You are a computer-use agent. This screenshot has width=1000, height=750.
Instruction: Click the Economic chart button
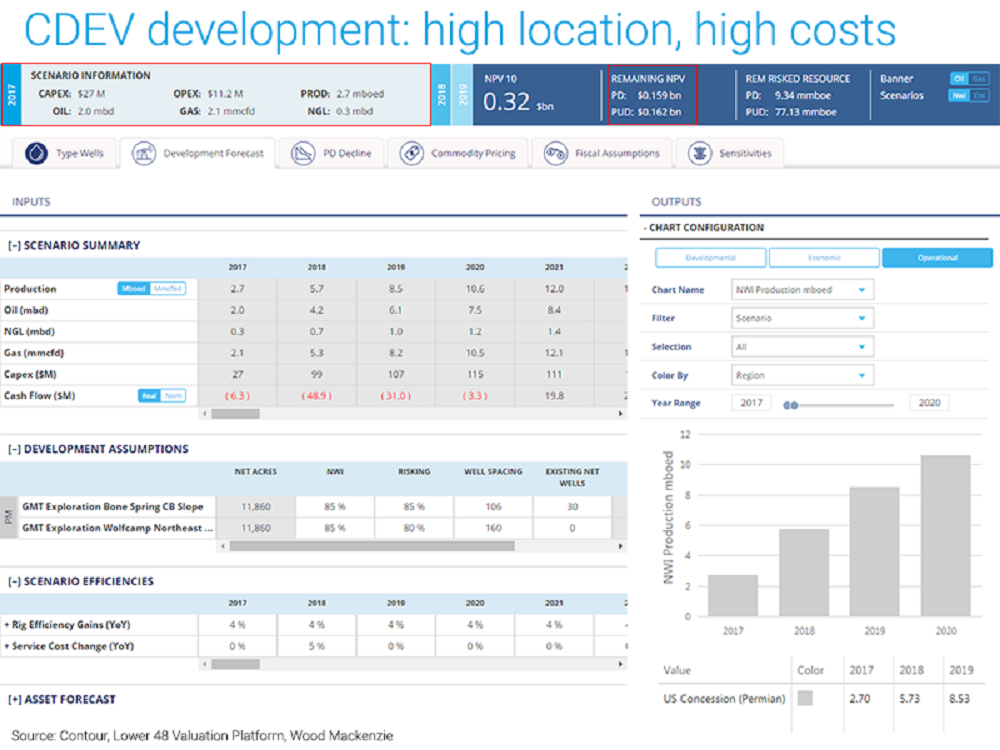coord(824,258)
